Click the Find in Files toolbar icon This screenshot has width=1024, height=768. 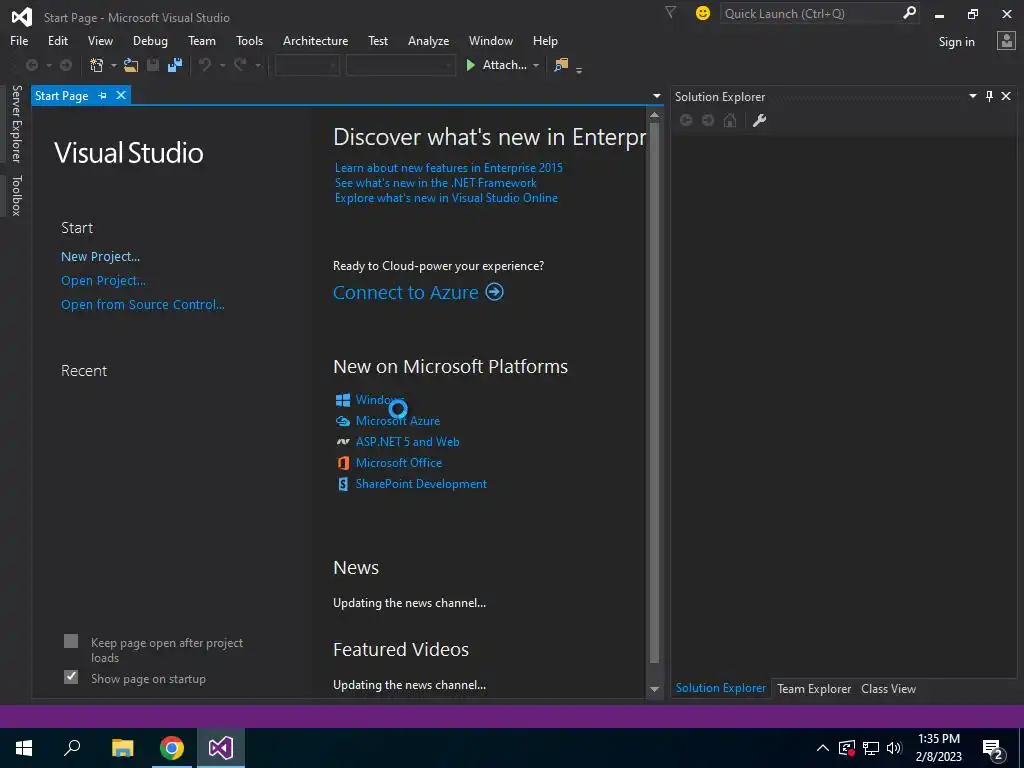click(x=561, y=65)
